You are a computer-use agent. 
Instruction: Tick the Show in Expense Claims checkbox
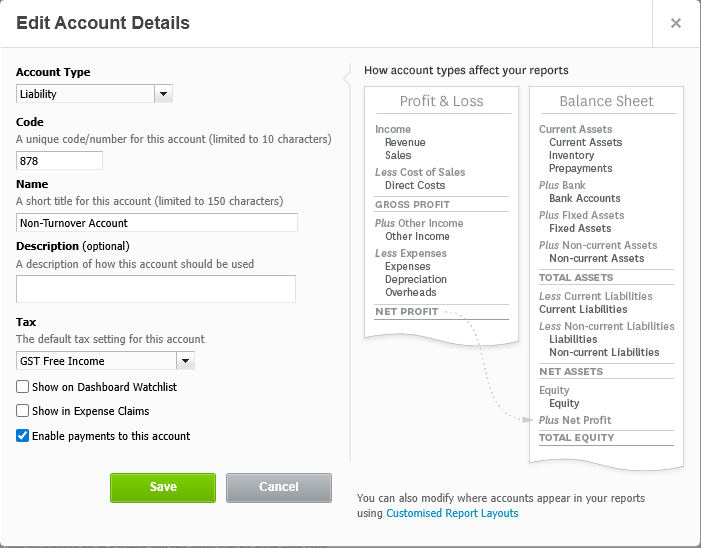[23, 411]
